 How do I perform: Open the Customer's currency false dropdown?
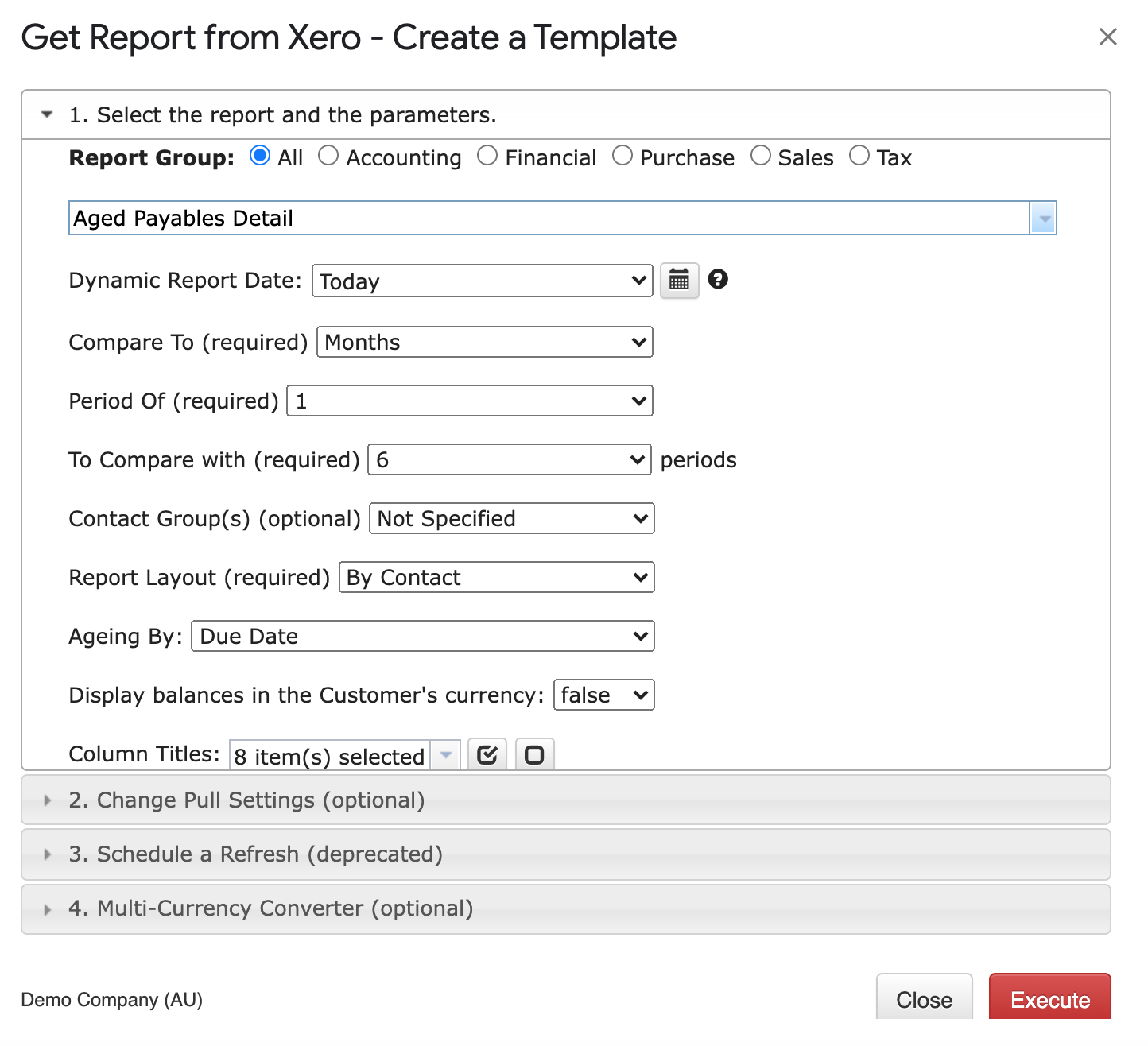[x=604, y=695]
